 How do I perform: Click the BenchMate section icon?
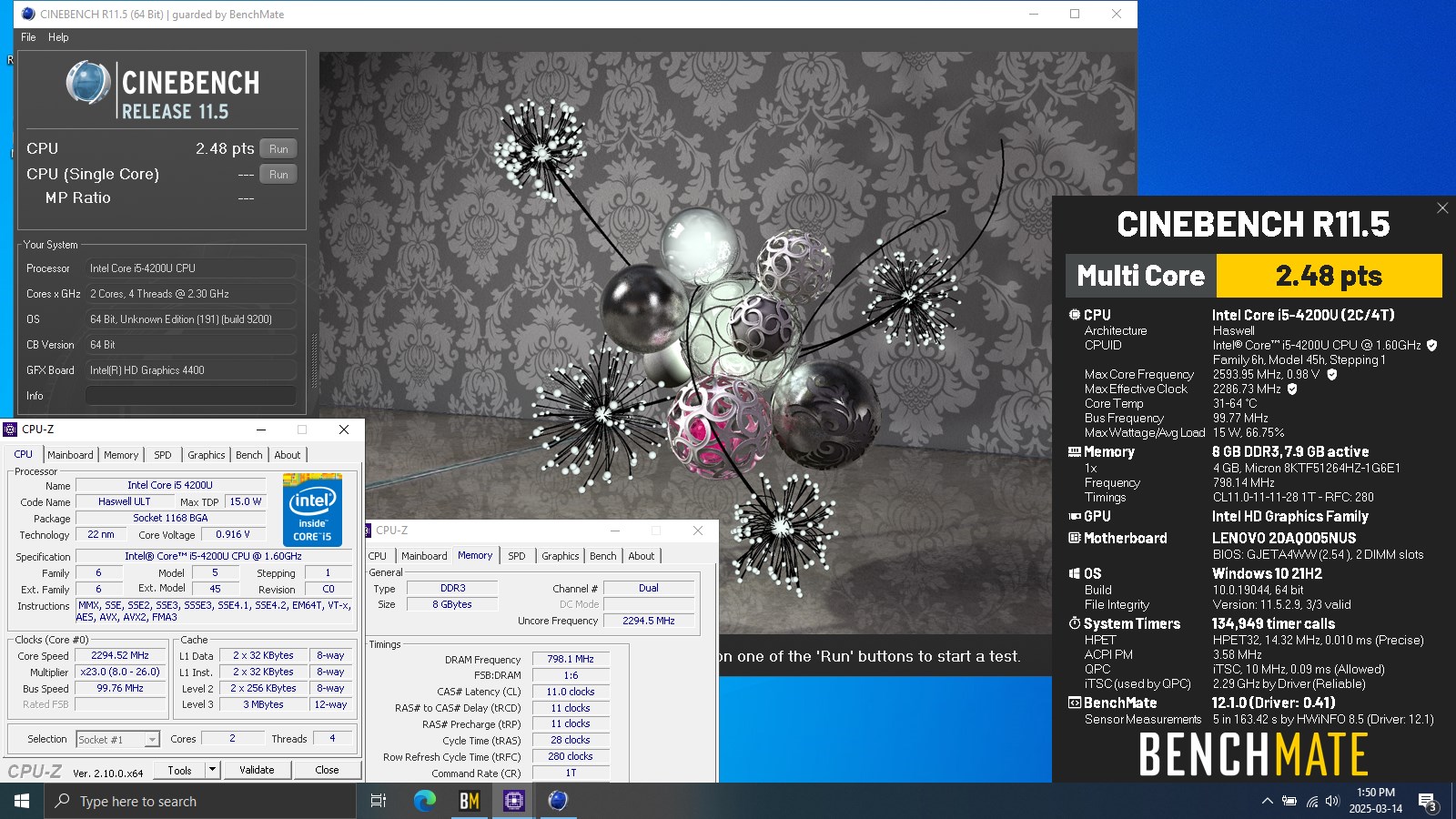[1074, 703]
